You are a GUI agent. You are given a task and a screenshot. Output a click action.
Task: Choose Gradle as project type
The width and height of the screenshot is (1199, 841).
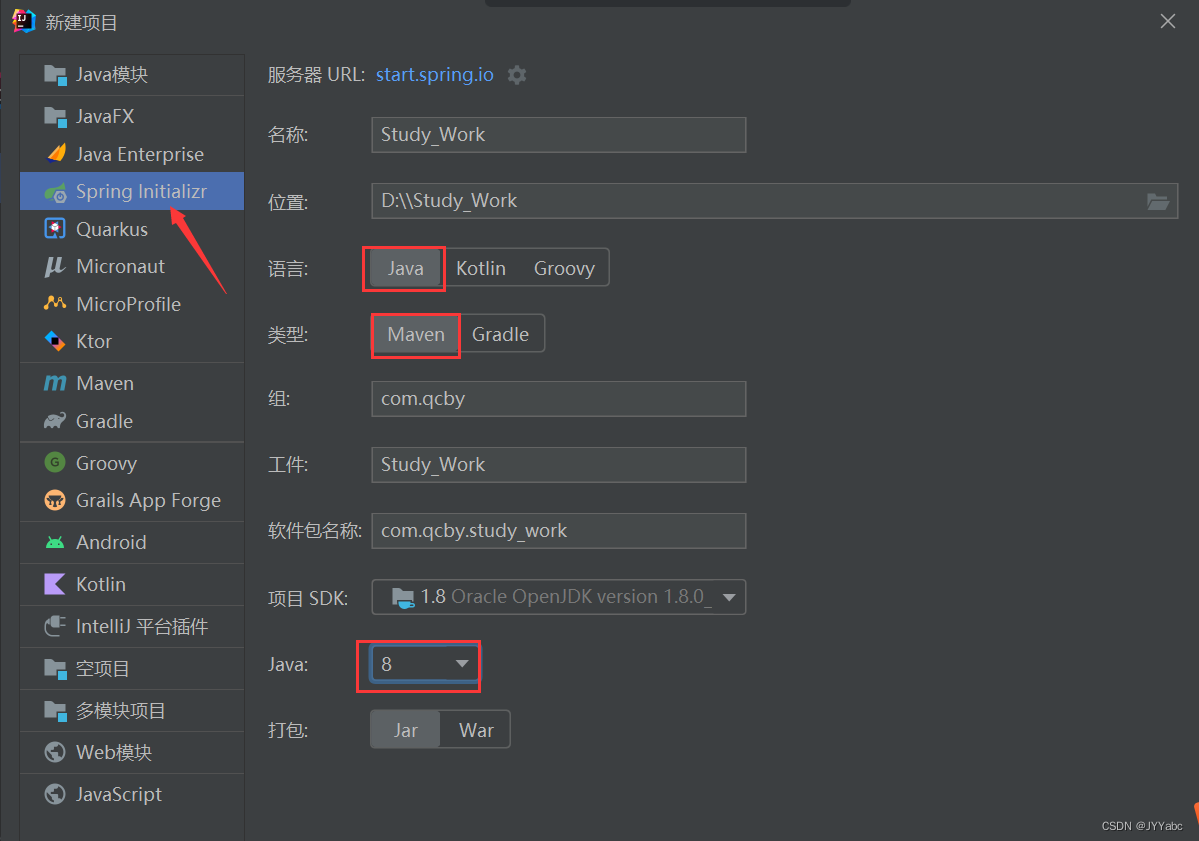pyautogui.click(x=501, y=334)
